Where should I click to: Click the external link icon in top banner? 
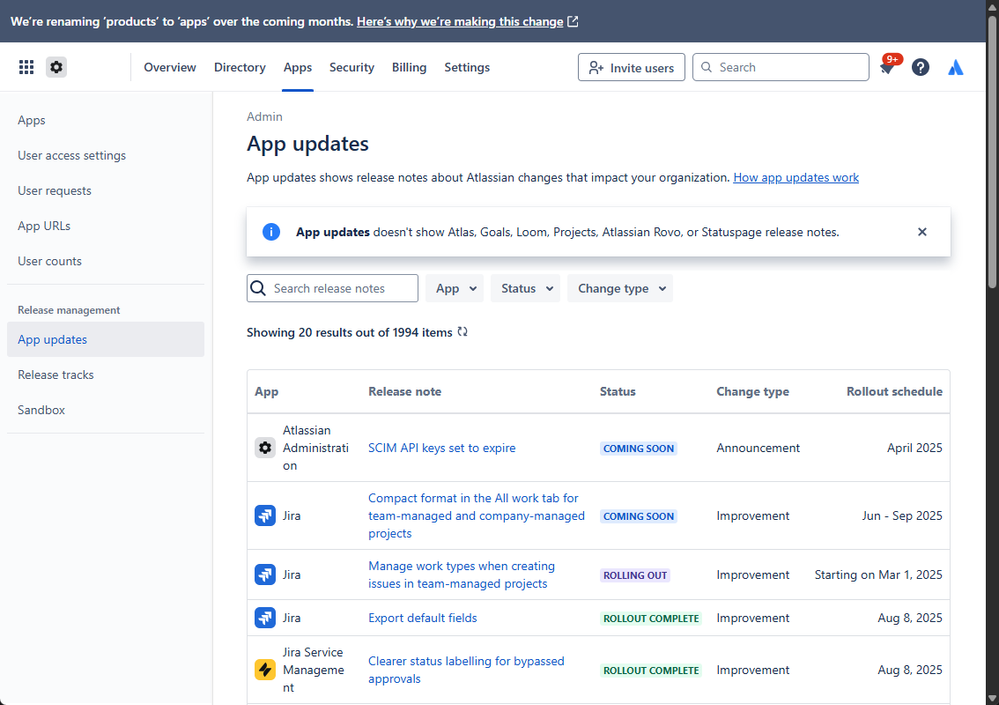573,22
